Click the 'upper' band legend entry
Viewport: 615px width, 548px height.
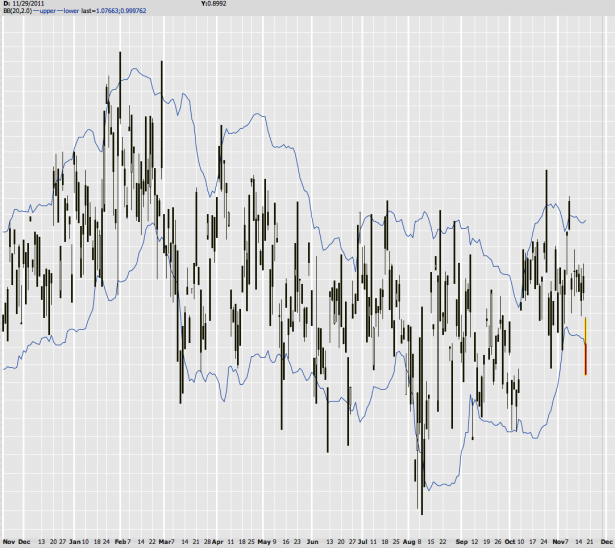coord(48,11)
